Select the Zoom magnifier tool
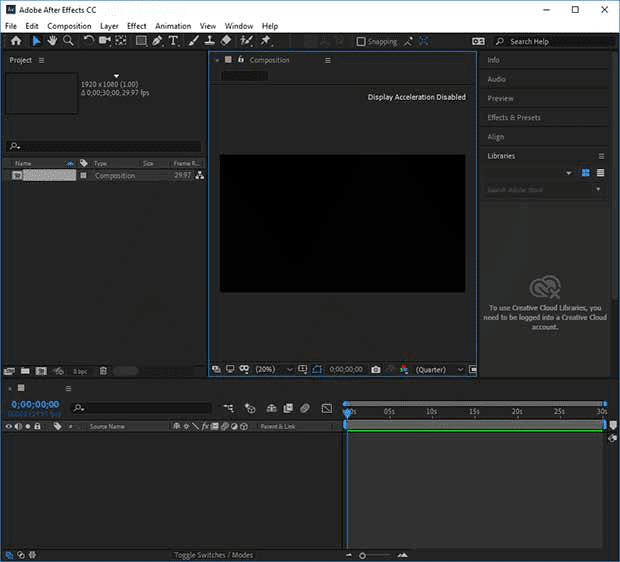620x562 pixels. coord(68,41)
